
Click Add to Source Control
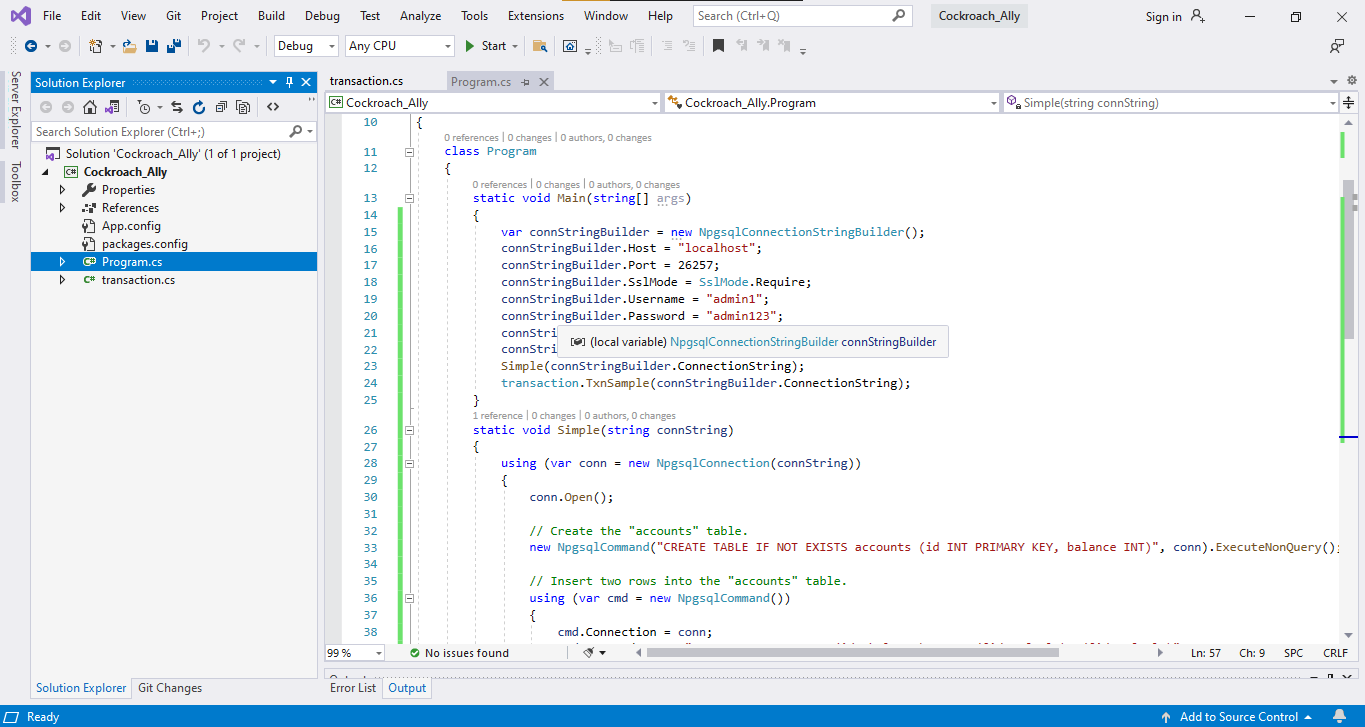point(1238,717)
